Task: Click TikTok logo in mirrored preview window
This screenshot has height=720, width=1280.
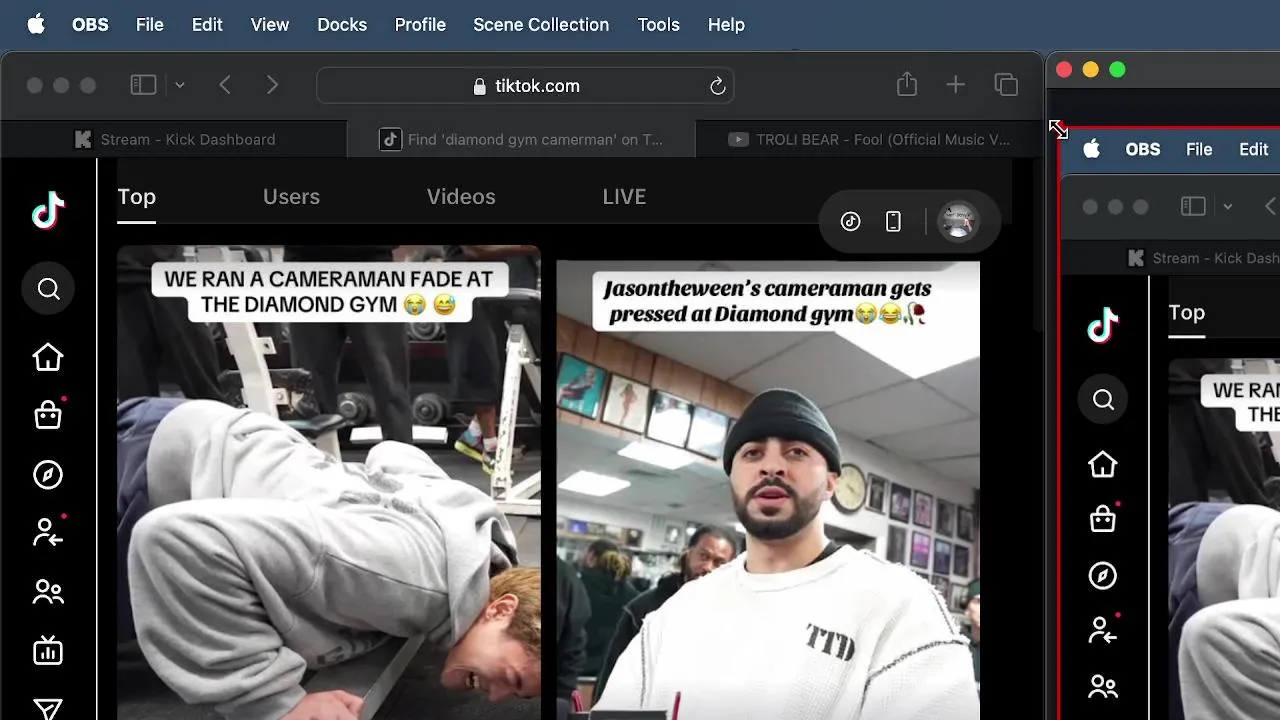Action: pos(1103,326)
